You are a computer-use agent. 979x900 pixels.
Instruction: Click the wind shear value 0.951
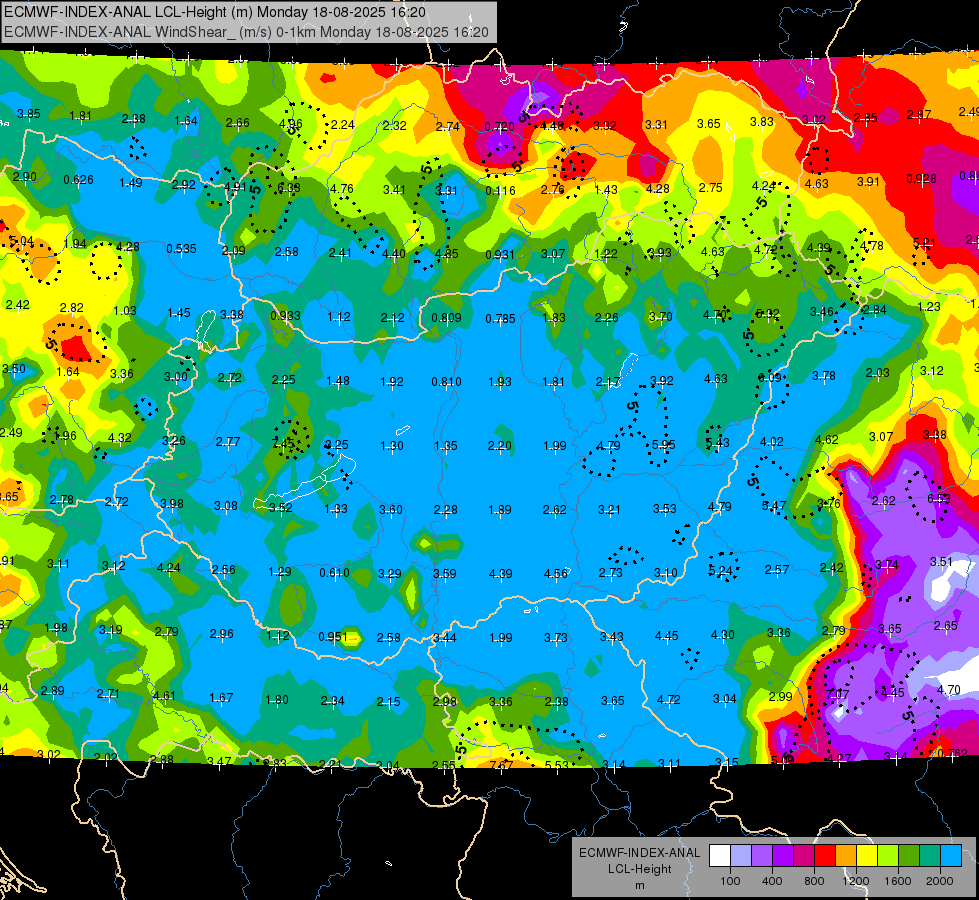(x=333, y=637)
